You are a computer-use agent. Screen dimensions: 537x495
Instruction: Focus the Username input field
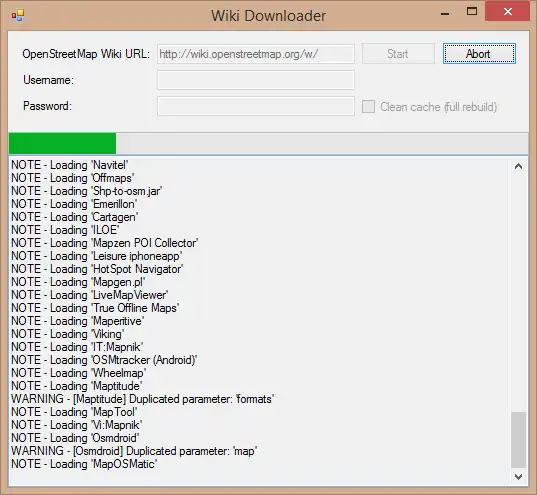tap(256, 80)
